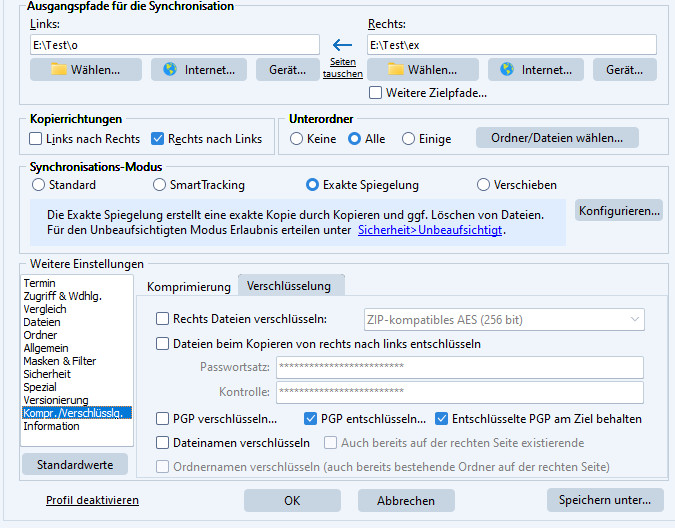Click left globe Internet... button
Viewport: 675px width, 528px height.
(199, 69)
